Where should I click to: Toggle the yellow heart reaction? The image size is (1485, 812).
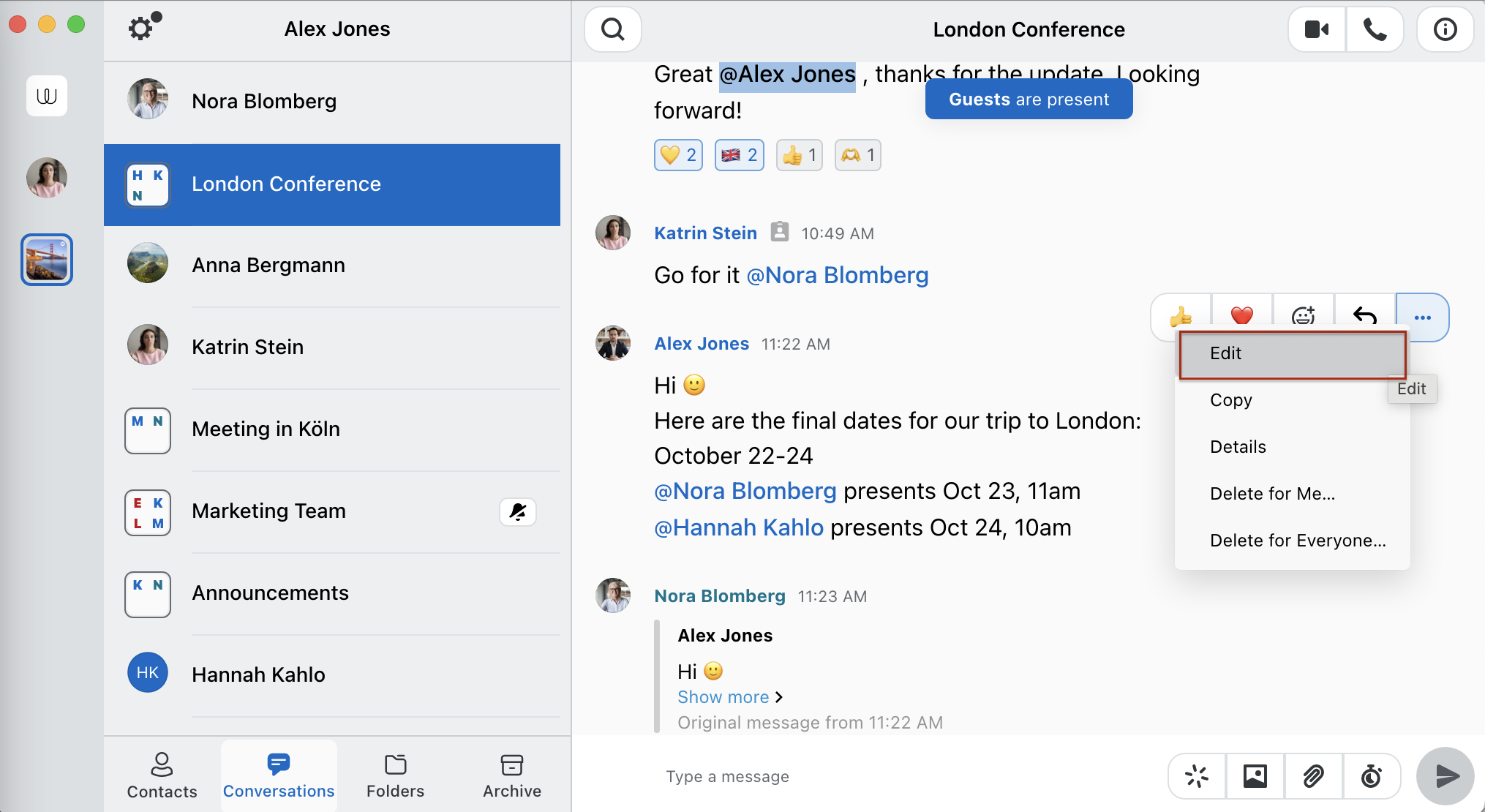[x=678, y=155]
